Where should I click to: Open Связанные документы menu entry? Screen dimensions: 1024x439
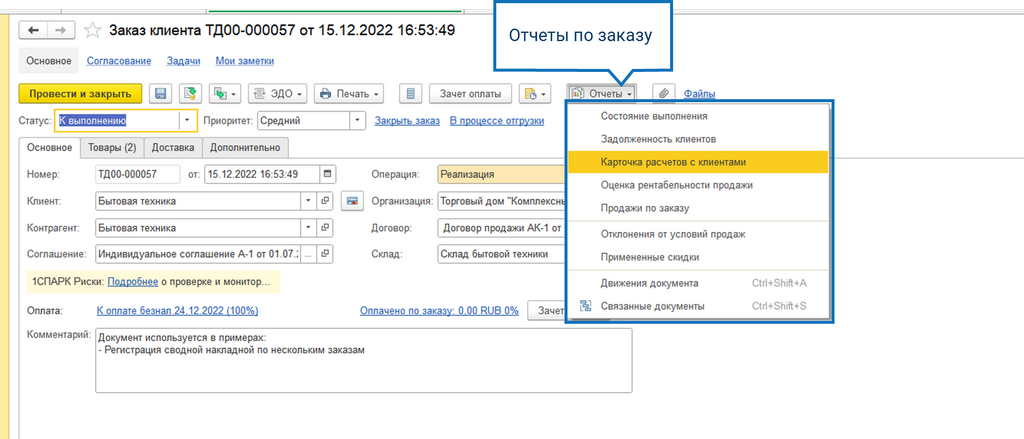(x=698, y=306)
